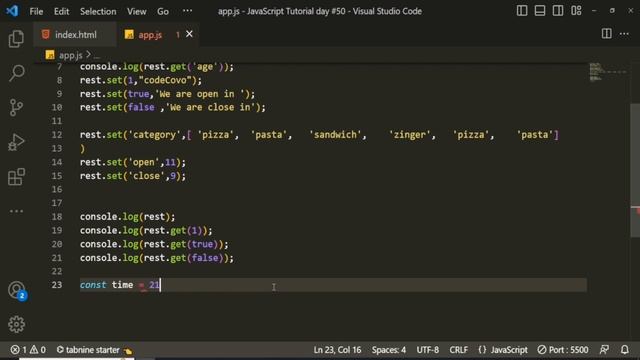Open the feedback icon in status bar
This screenshot has width=640, height=360.
click(x=604, y=350)
